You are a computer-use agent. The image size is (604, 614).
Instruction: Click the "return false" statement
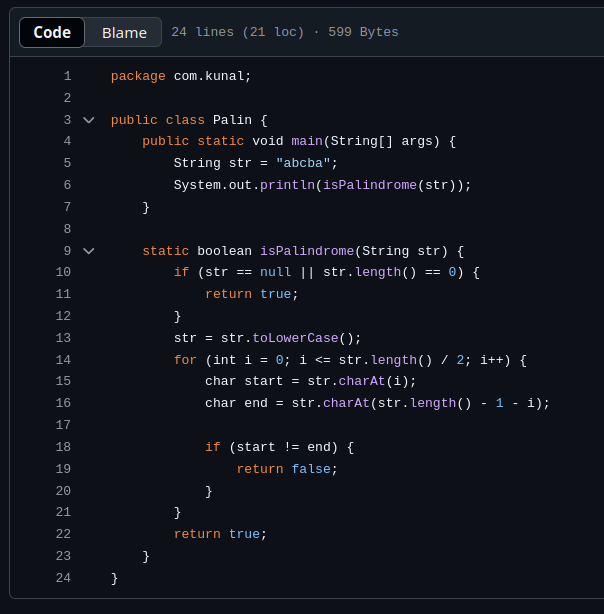[287, 469]
